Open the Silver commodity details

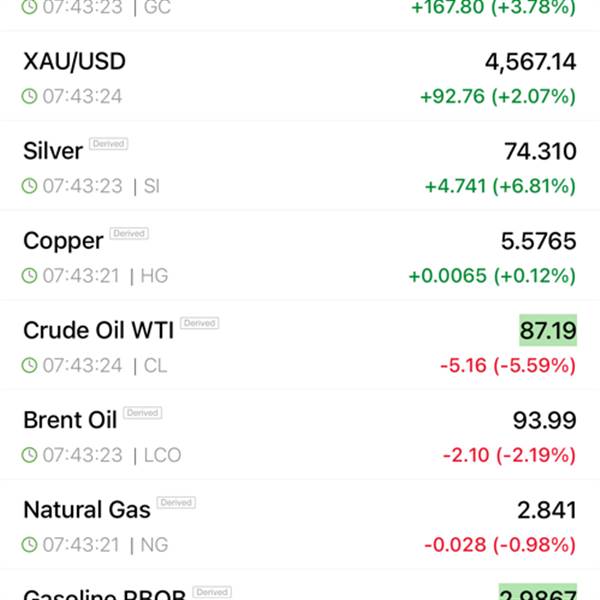pos(53,151)
